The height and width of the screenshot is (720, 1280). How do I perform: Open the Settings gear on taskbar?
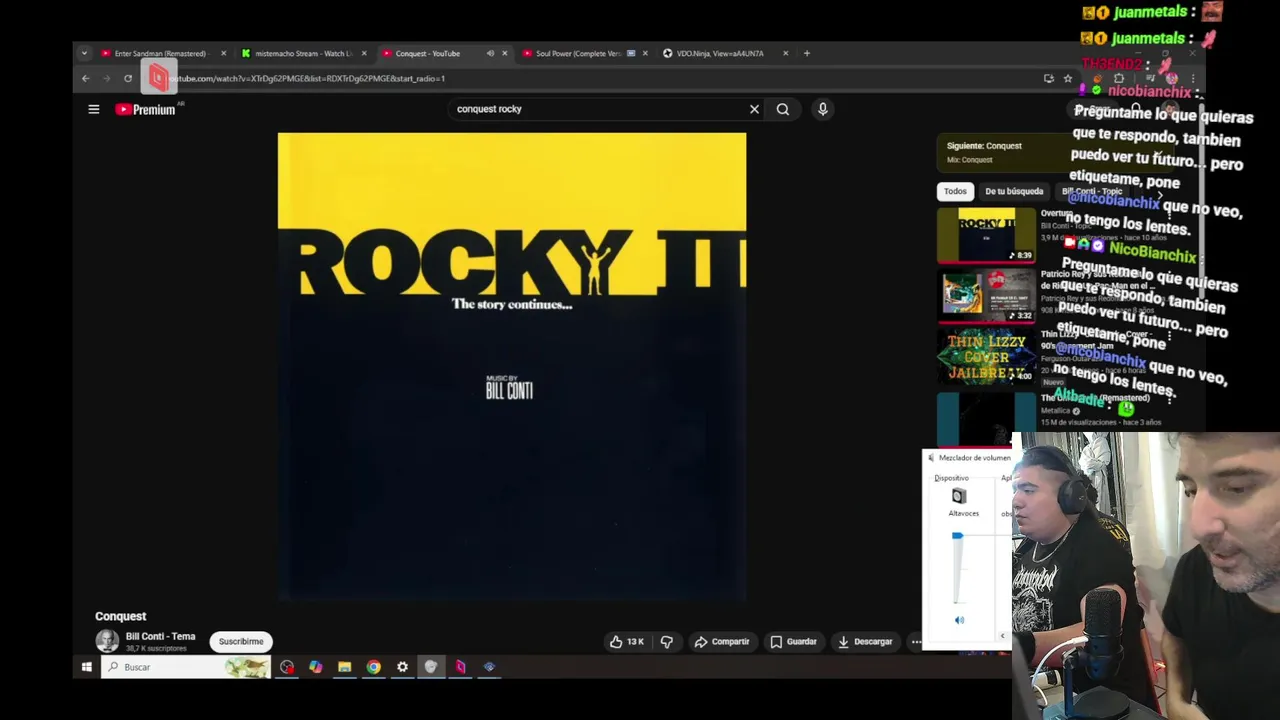402,667
